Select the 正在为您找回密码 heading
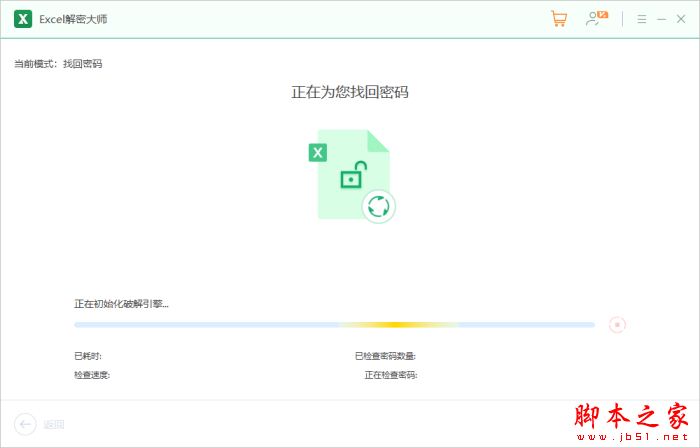Screen dimensions: 700x448 tap(350, 92)
